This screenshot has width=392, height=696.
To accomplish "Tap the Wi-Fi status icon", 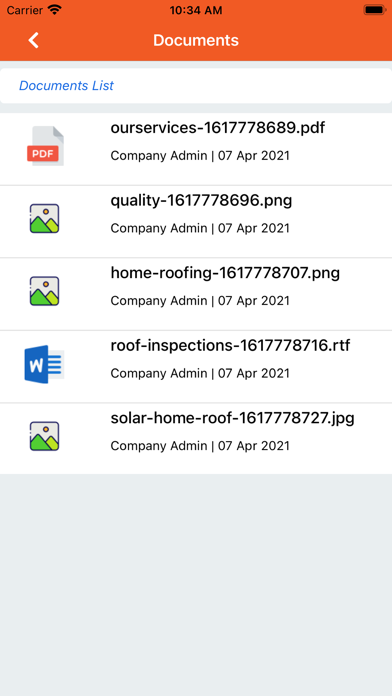I will coord(55,10).
